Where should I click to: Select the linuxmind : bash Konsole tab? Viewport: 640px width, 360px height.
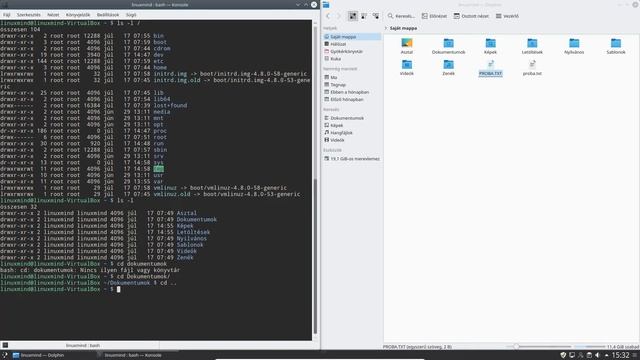(x=83, y=345)
